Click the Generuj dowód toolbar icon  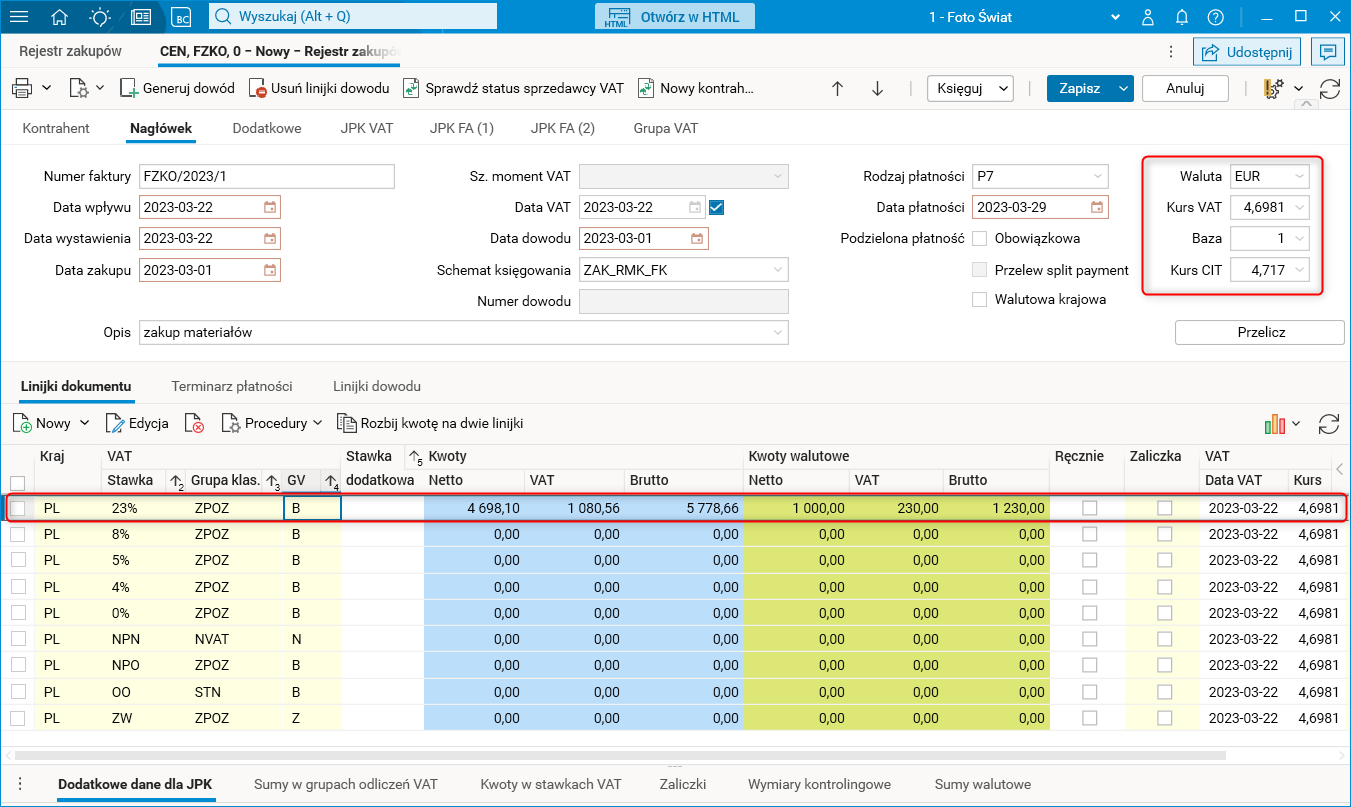click(x=129, y=89)
